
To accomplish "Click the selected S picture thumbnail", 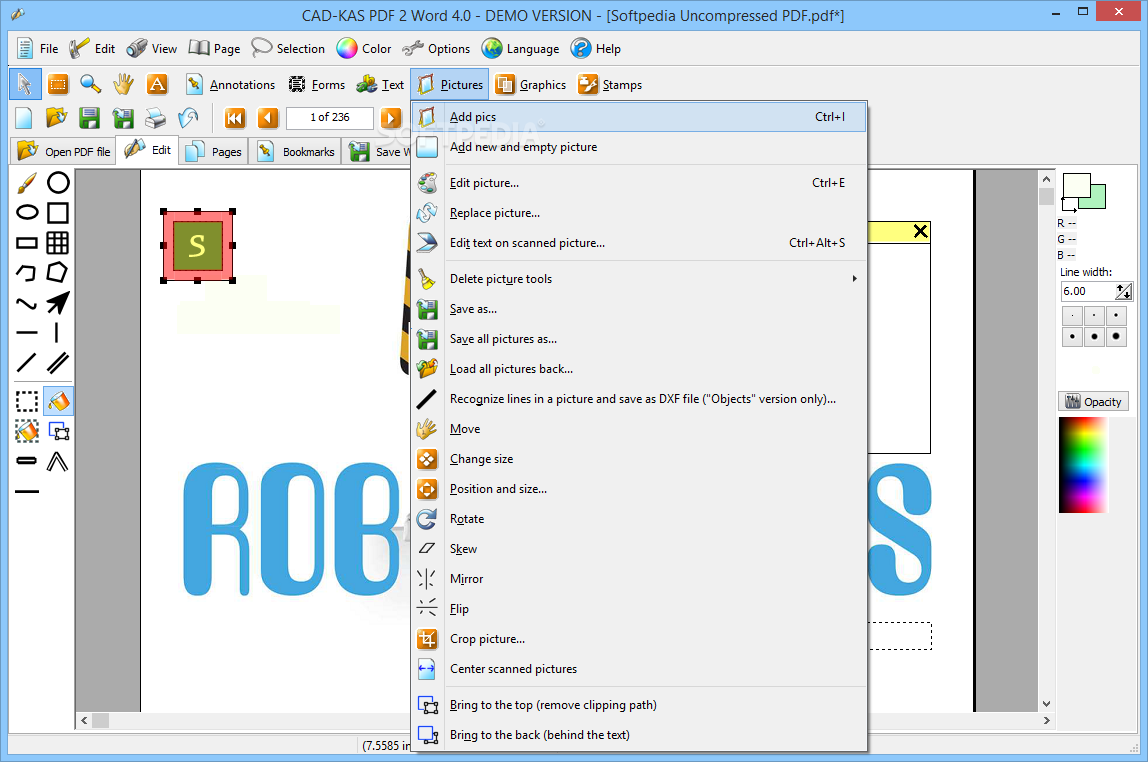I will click(198, 246).
